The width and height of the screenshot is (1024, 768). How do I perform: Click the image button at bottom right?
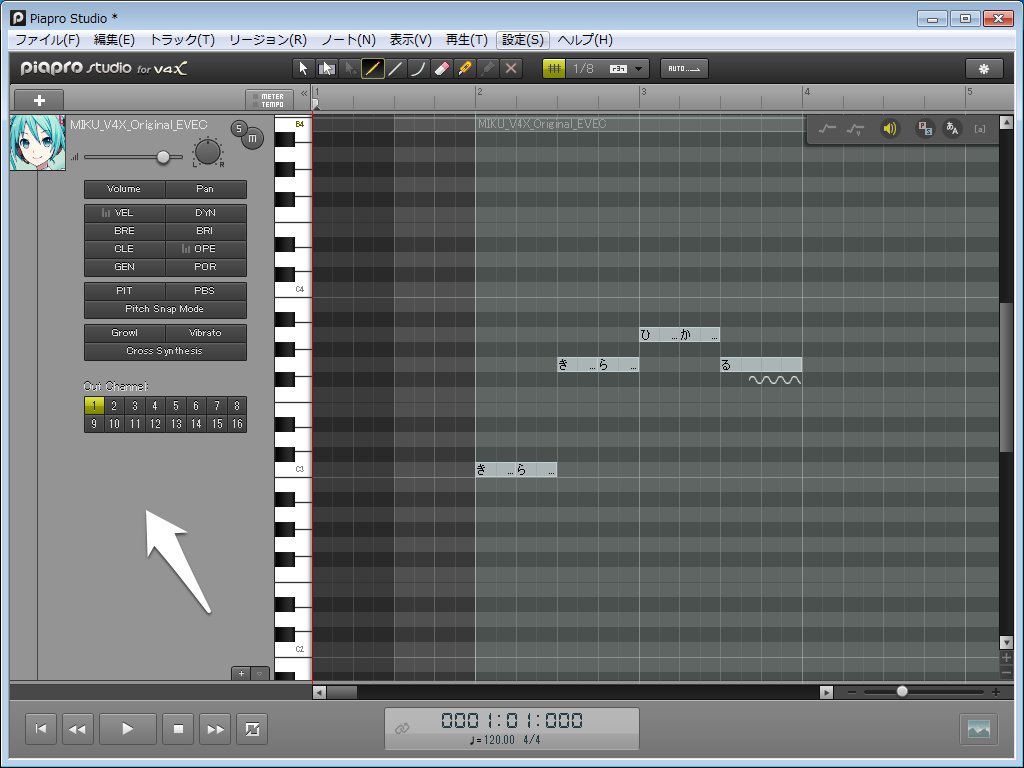[978, 729]
